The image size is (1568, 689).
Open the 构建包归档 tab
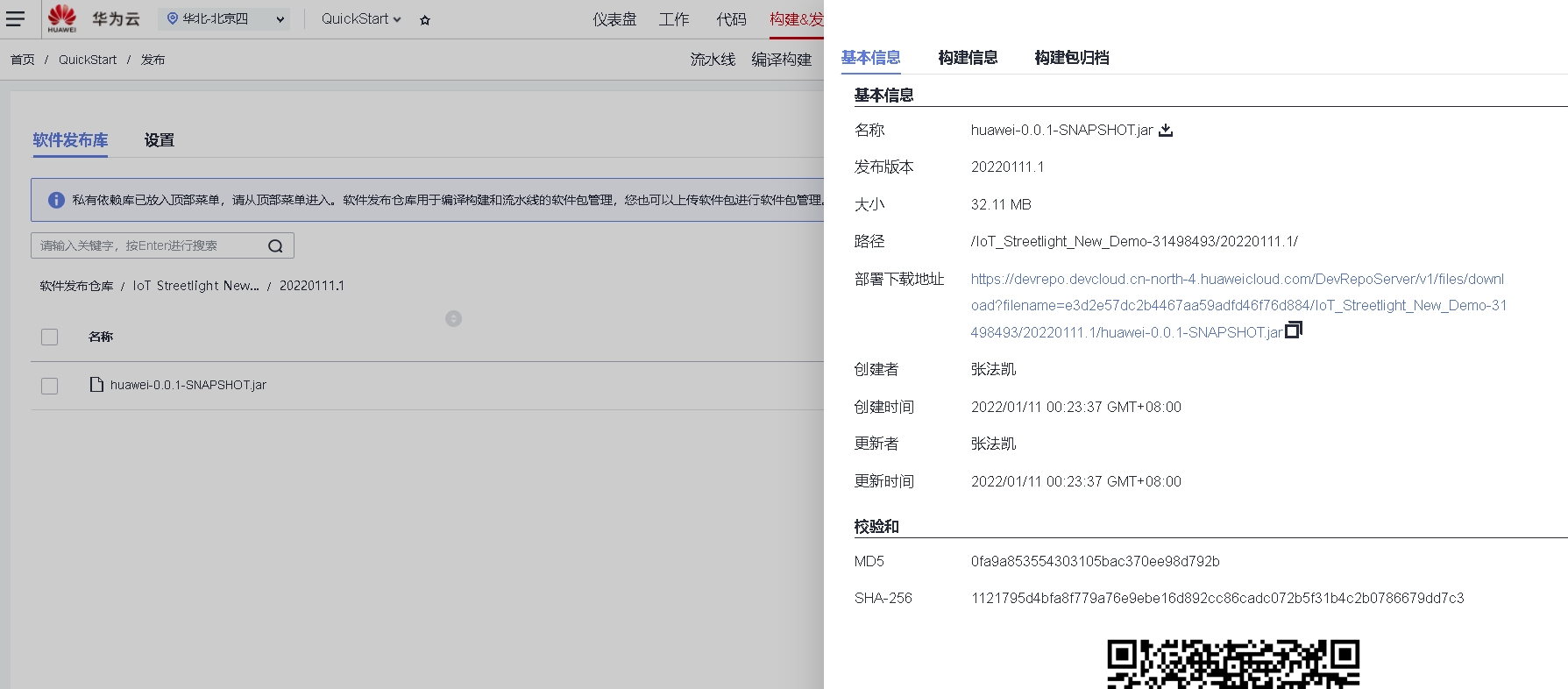coord(1072,57)
